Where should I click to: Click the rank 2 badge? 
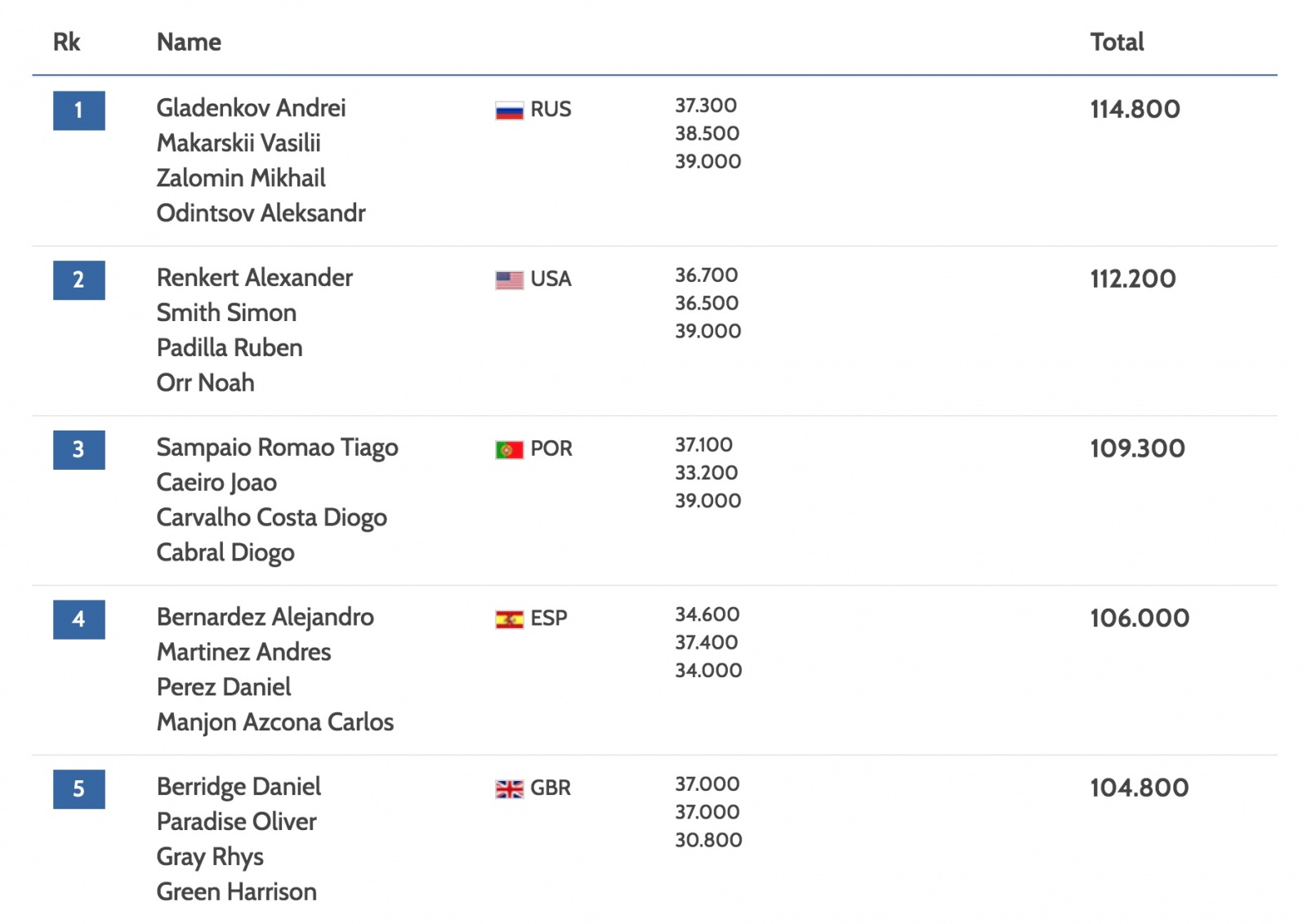click(78, 280)
